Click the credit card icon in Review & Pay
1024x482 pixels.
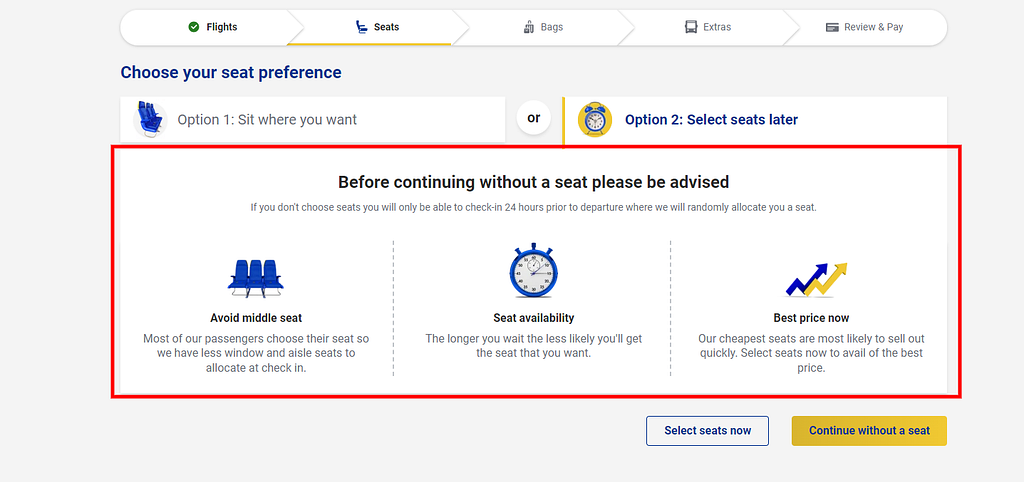tap(832, 27)
